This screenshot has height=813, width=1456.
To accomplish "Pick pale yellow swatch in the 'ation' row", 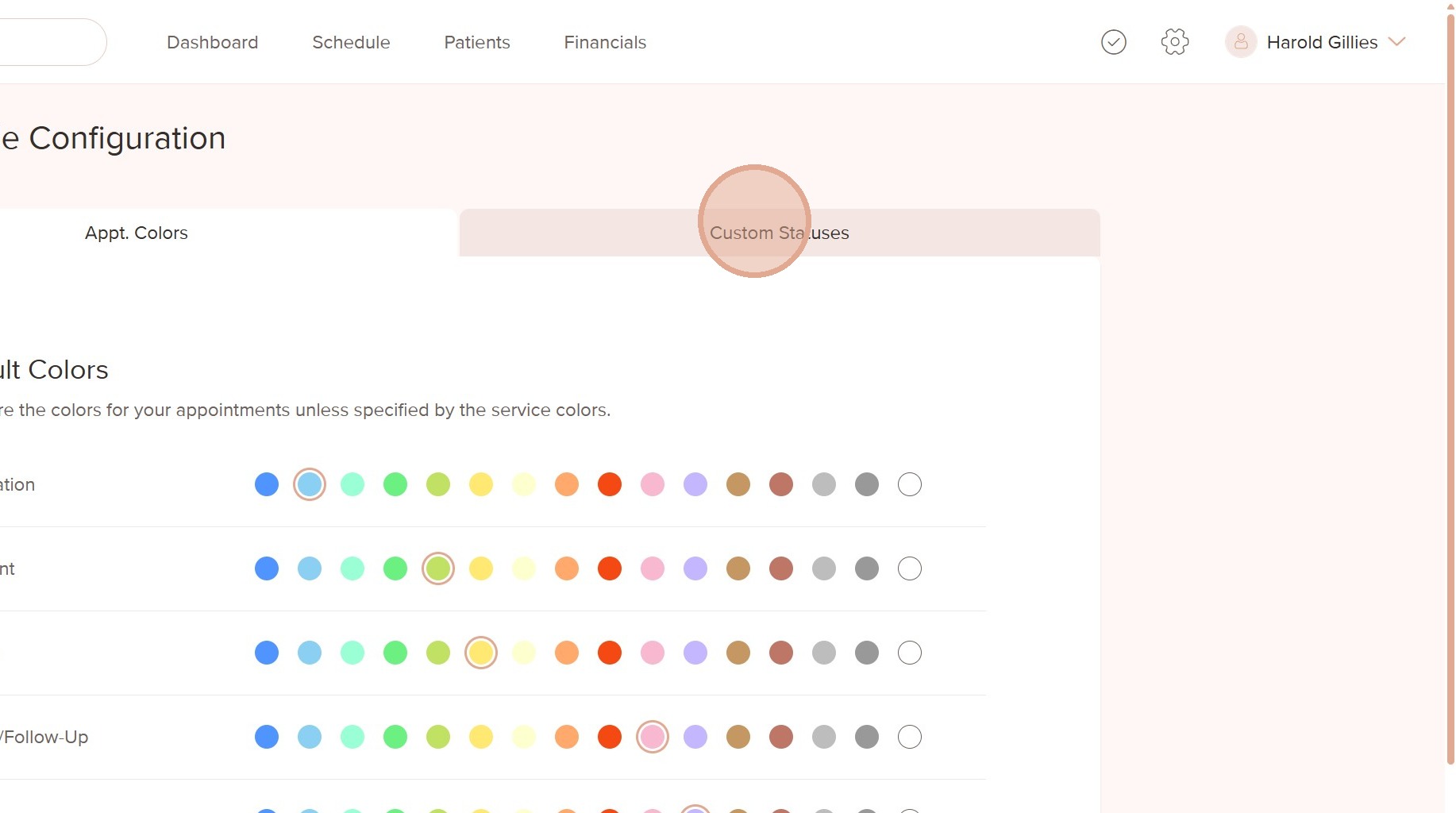I will pyautogui.click(x=524, y=484).
